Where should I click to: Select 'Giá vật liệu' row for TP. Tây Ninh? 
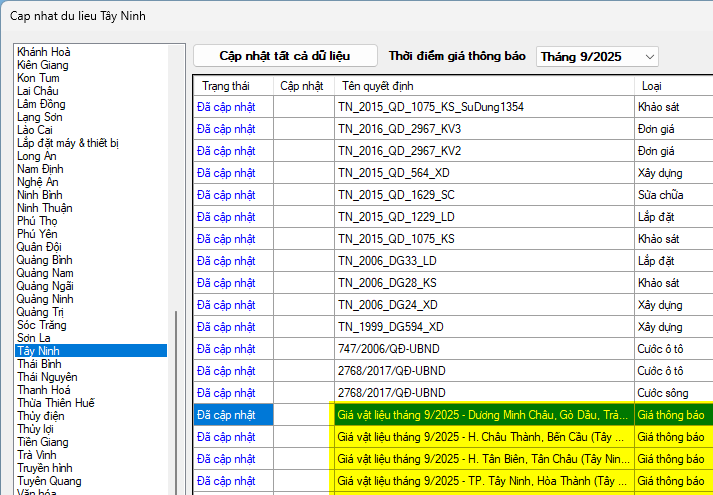point(483,481)
